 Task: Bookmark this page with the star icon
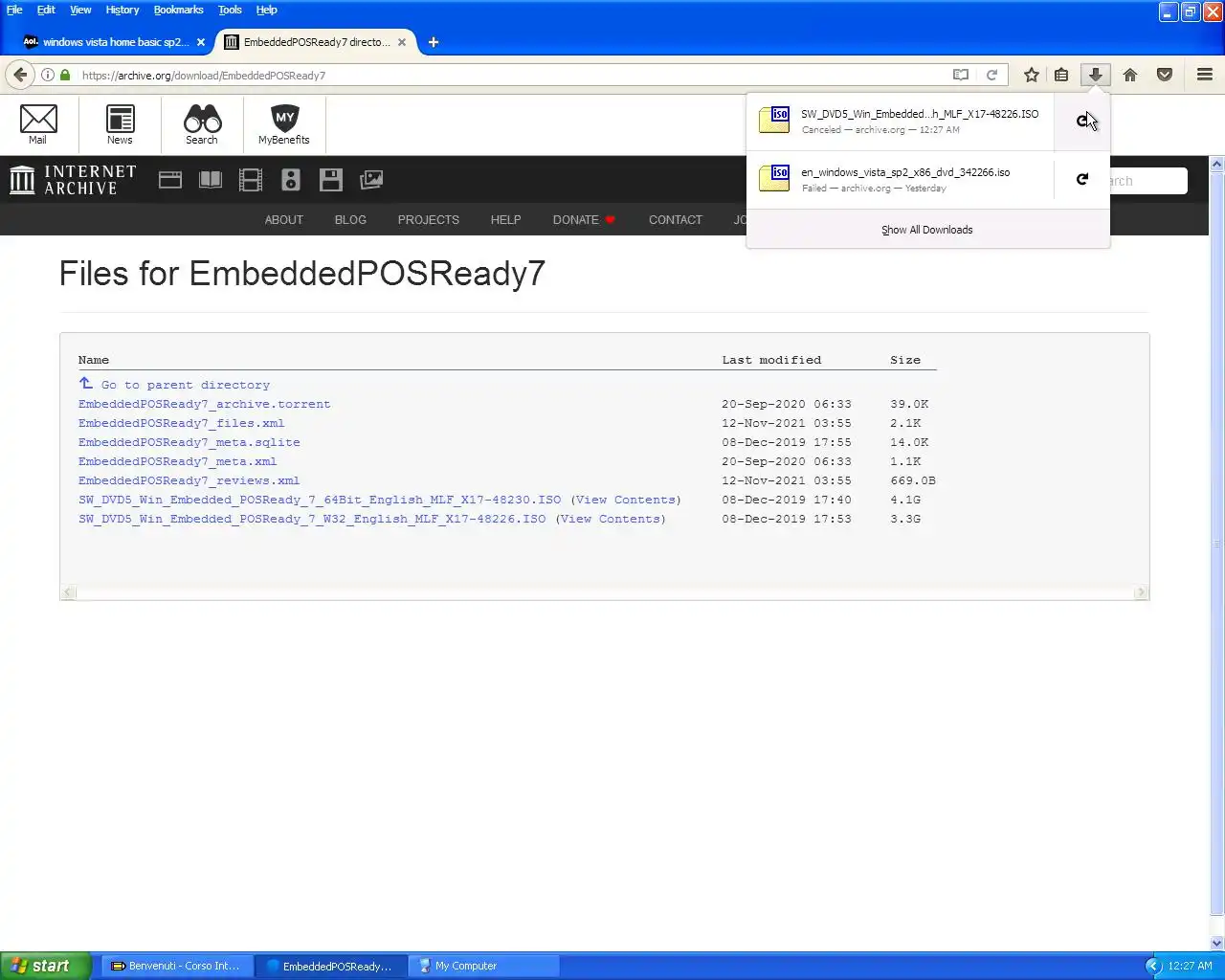(1032, 75)
